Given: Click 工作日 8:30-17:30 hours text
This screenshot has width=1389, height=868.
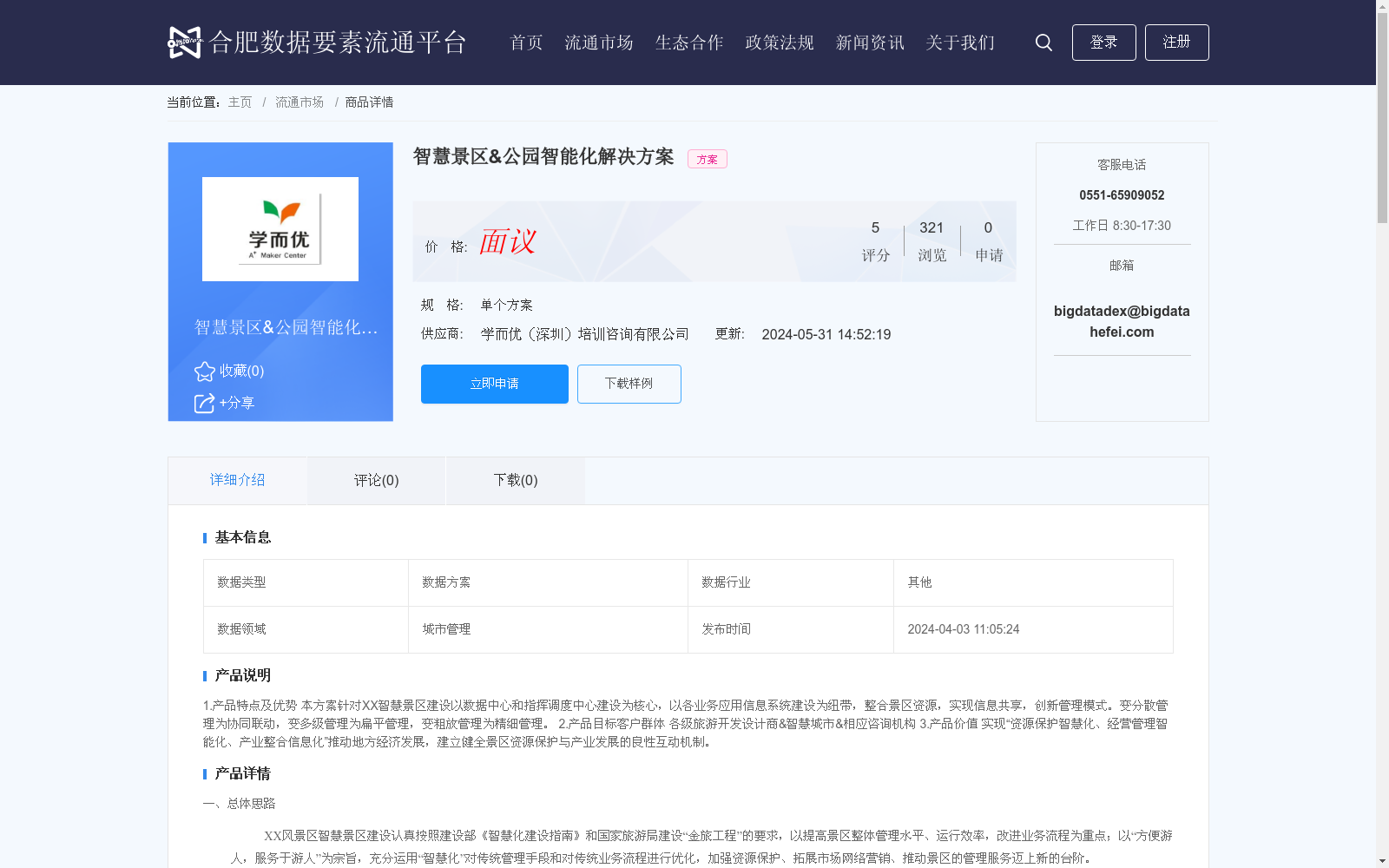Looking at the screenshot, I should click(x=1122, y=226).
